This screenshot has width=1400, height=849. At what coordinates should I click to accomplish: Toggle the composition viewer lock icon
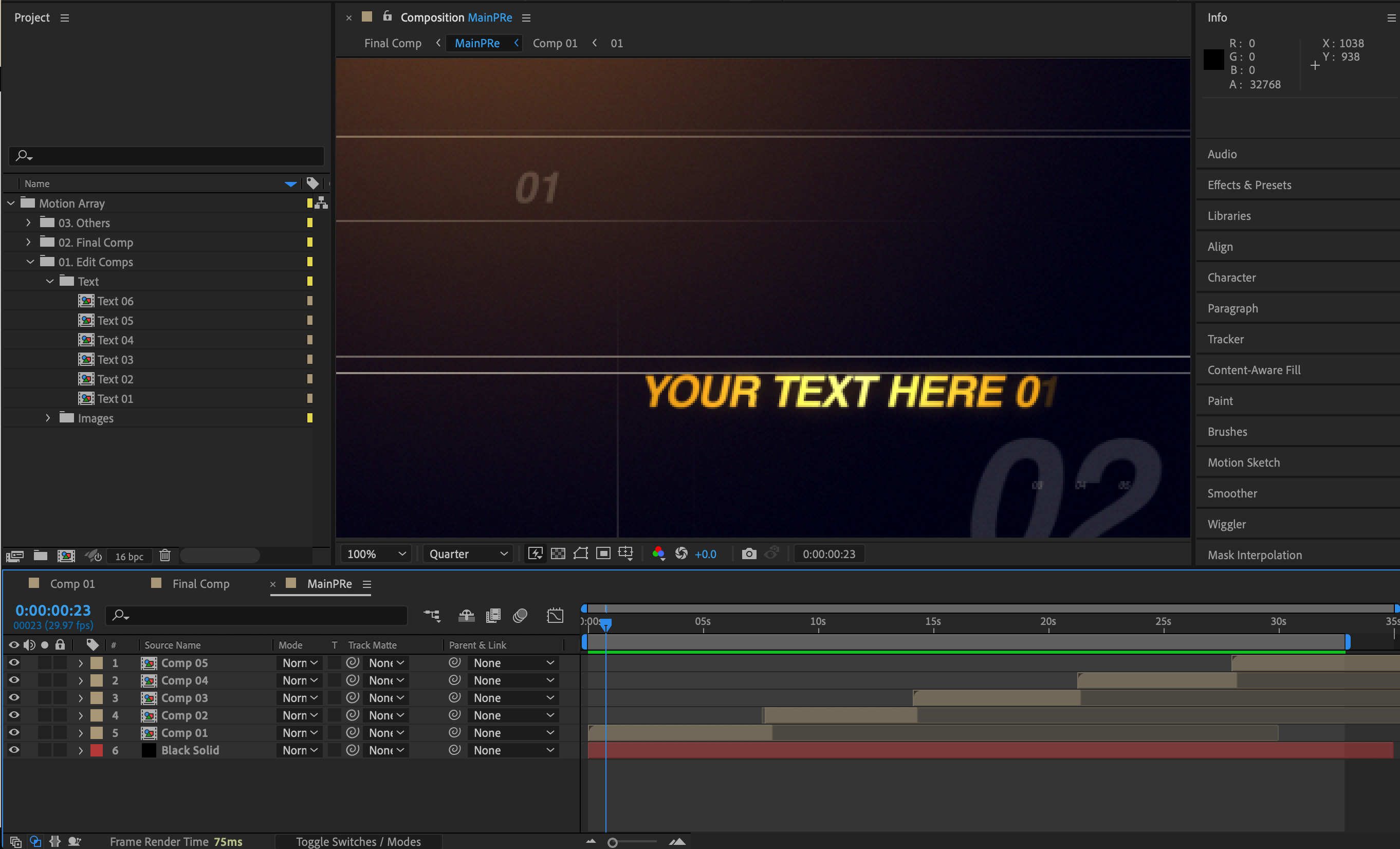click(x=387, y=16)
